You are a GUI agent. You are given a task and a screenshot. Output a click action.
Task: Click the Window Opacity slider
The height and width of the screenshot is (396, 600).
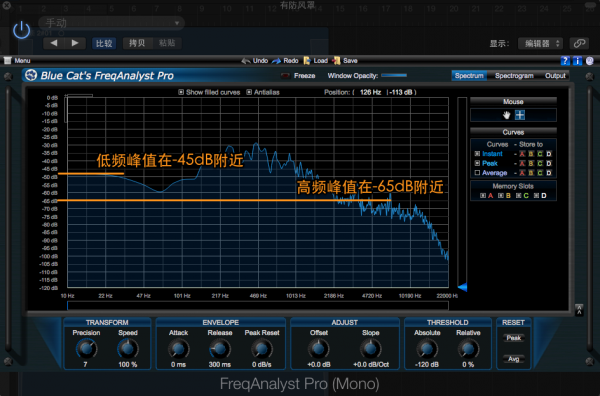point(394,75)
